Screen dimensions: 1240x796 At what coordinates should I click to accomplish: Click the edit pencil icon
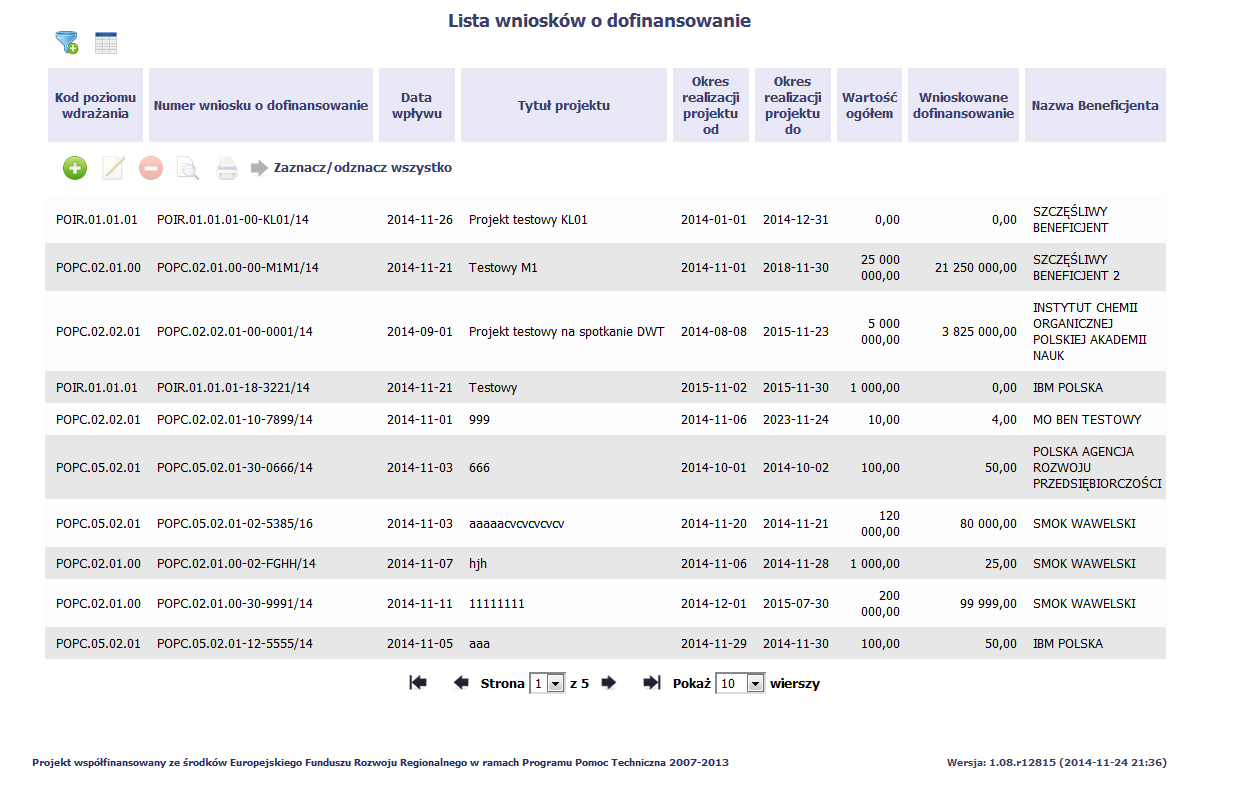tap(113, 168)
